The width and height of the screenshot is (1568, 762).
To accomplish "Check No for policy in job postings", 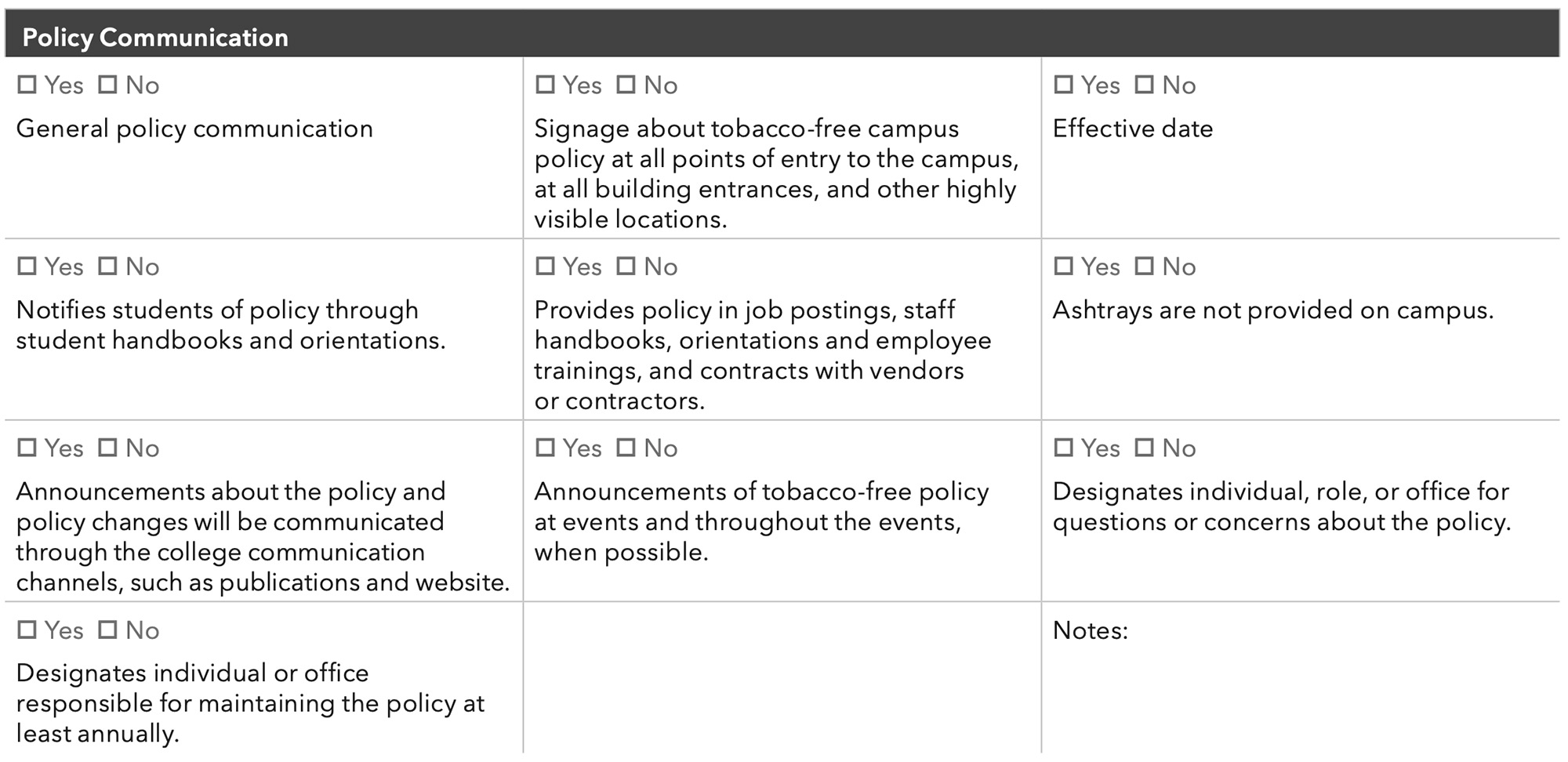I will [626, 267].
